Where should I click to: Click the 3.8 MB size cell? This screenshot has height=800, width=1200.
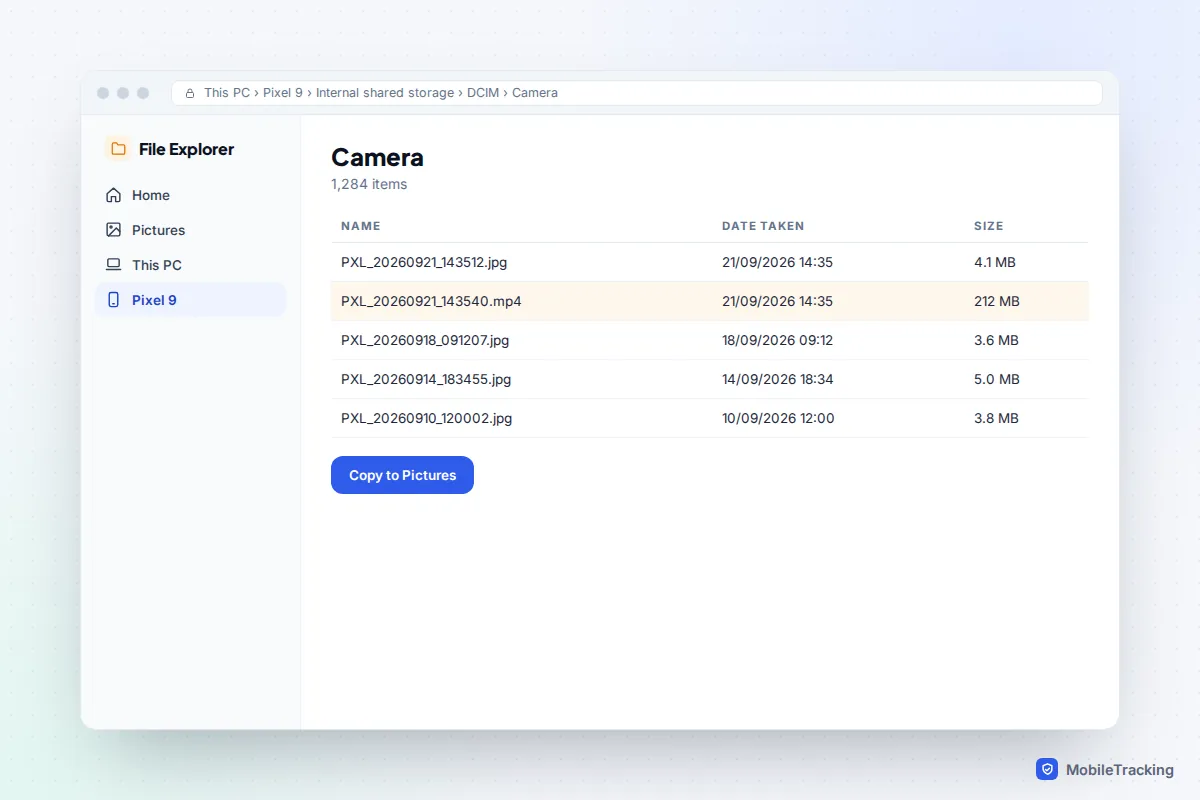tap(996, 418)
